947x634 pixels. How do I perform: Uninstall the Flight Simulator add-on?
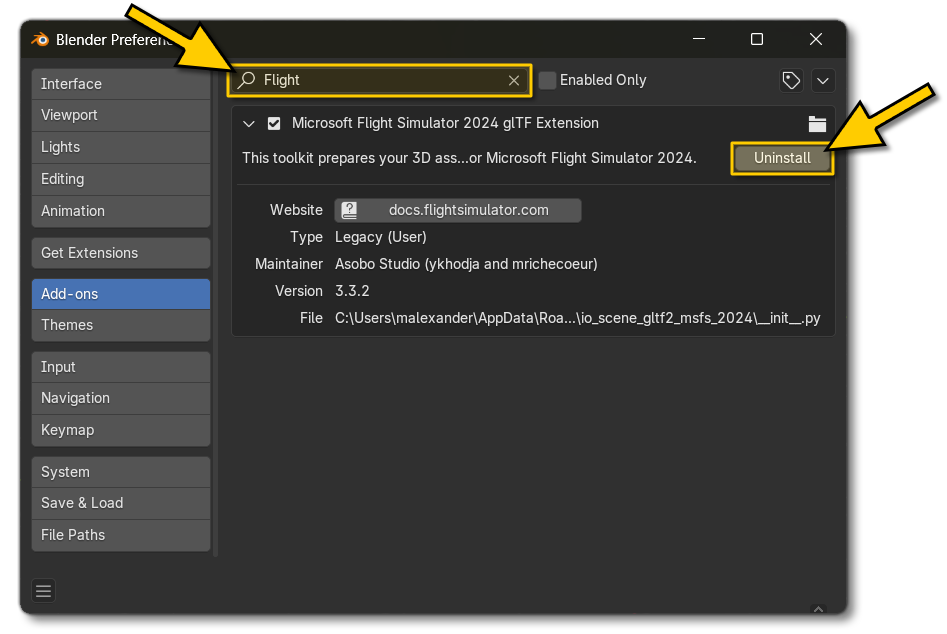click(x=782, y=158)
